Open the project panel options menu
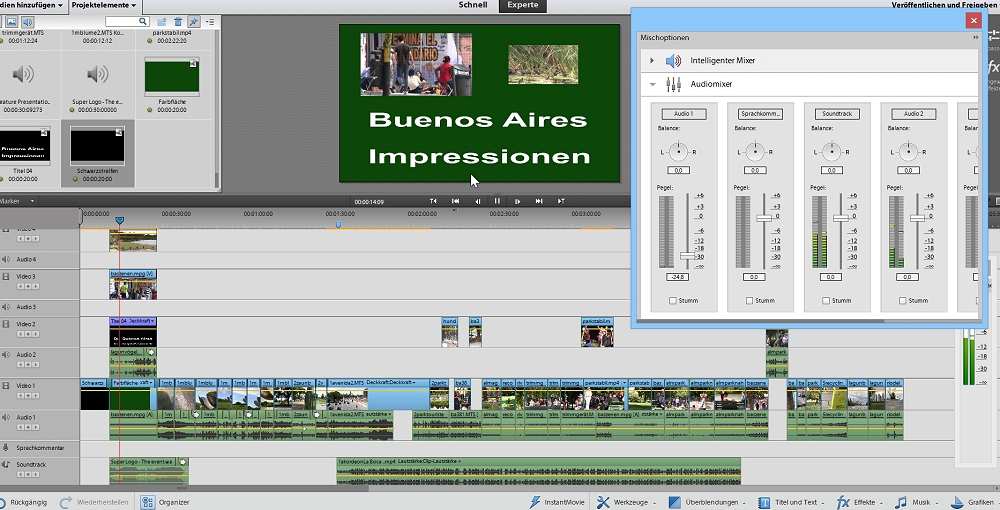1000x510 pixels. (210, 22)
